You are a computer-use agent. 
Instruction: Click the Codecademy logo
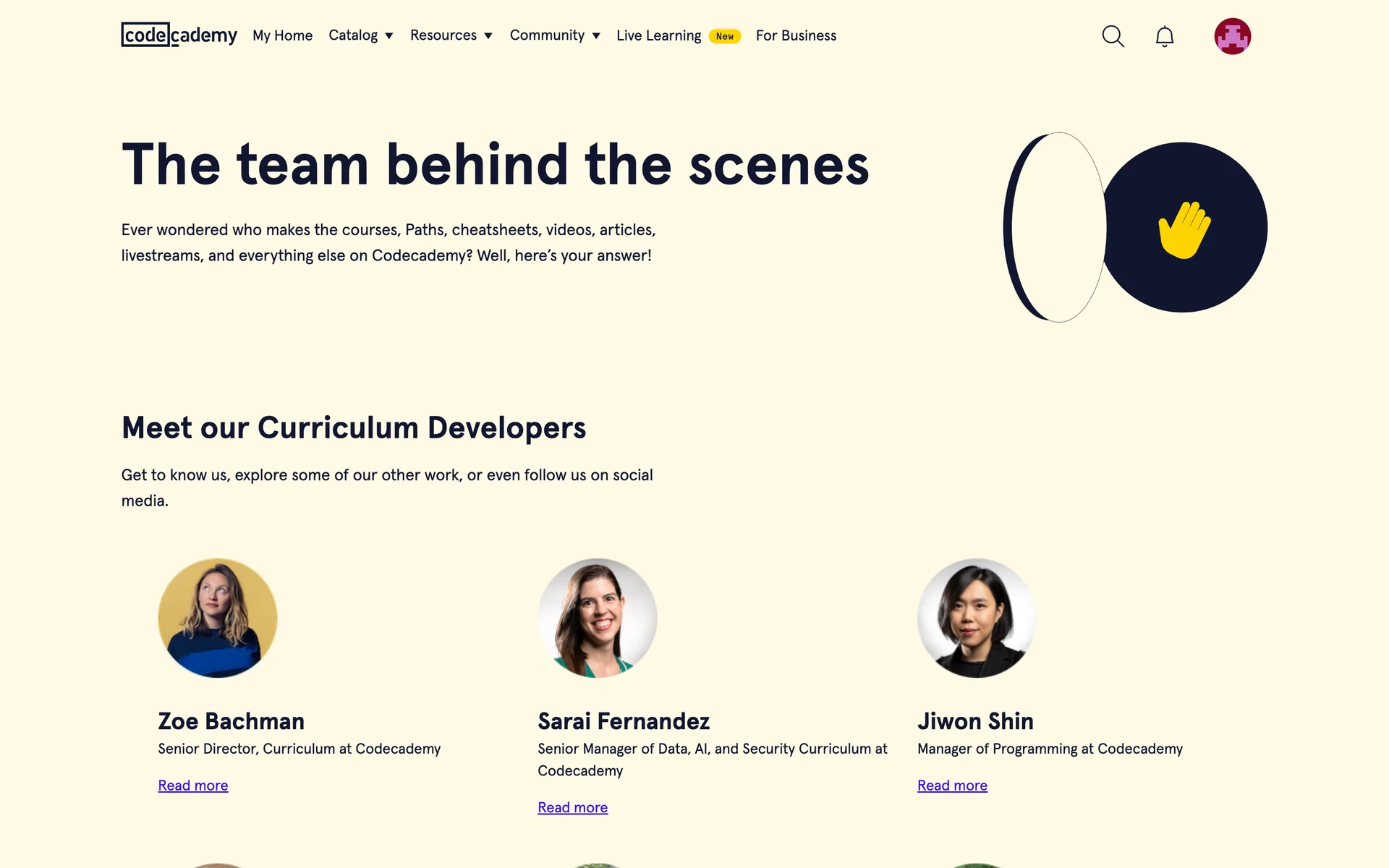tap(179, 35)
